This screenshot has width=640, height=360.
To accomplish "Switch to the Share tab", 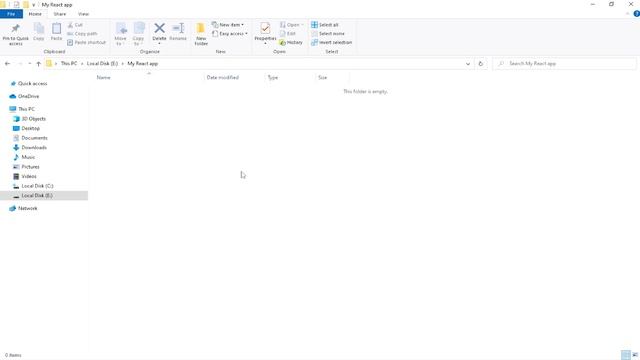I will [x=60, y=14].
